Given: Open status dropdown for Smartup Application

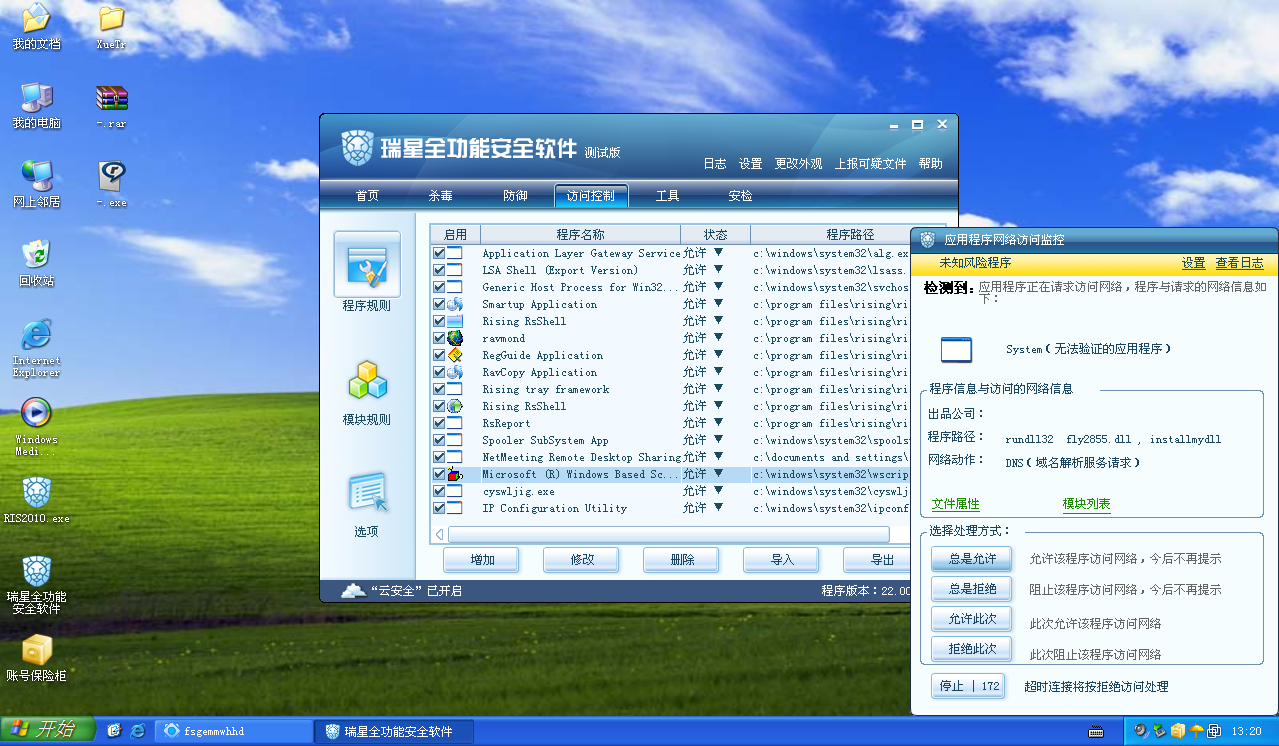Looking at the screenshot, I should tap(718, 304).
